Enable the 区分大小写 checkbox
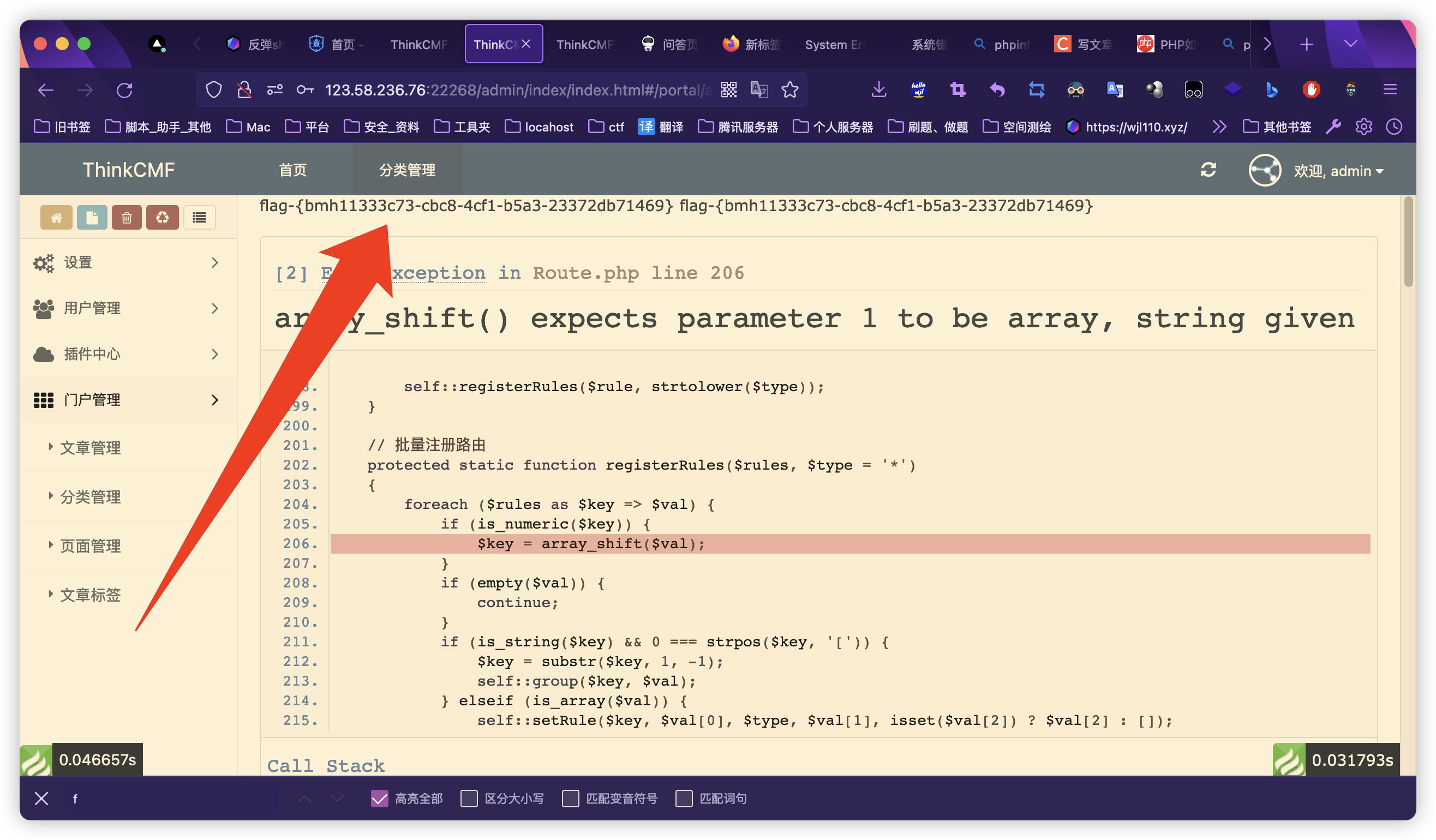The image size is (1436, 840). 469,799
